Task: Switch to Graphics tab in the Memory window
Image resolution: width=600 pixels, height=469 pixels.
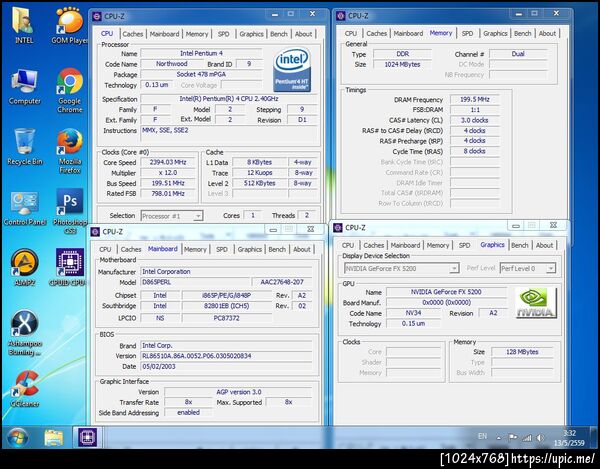Action: point(495,33)
